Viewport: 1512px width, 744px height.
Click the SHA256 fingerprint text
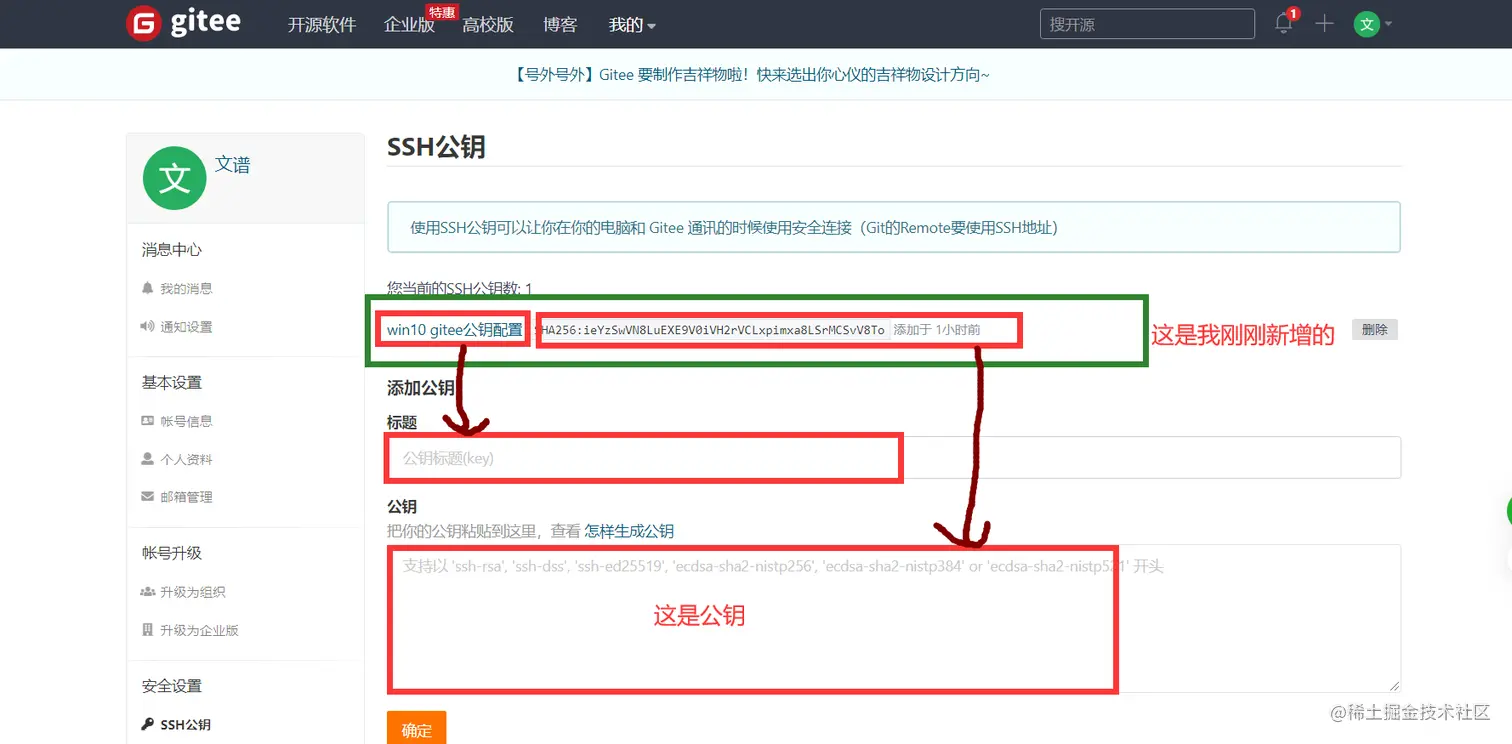[713, 330]
